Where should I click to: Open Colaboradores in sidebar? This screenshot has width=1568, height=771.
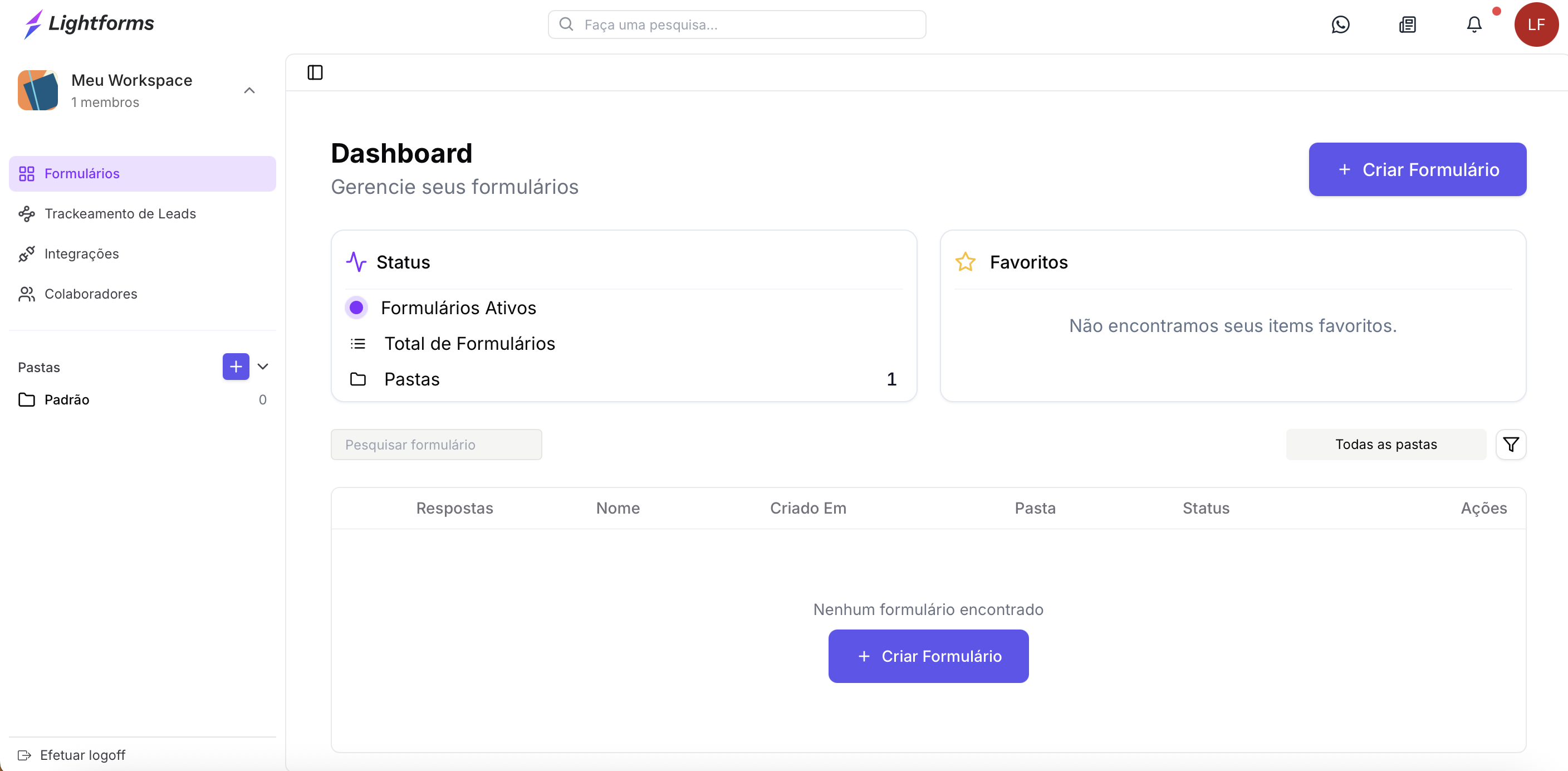tap(91, 294)
